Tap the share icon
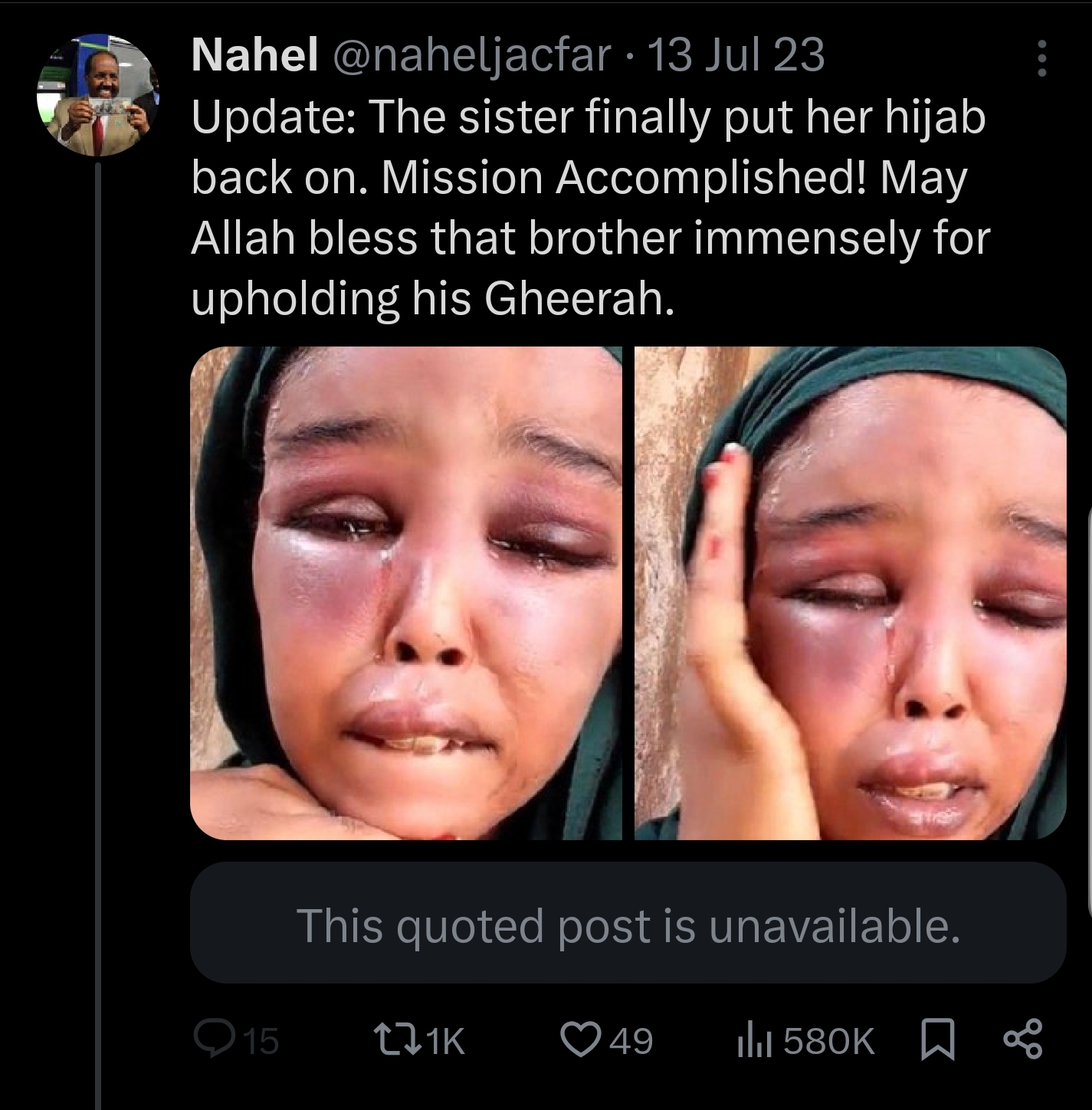Image resolution: width=1092 pixels, height=1110 pixels. (1023, 1040)
